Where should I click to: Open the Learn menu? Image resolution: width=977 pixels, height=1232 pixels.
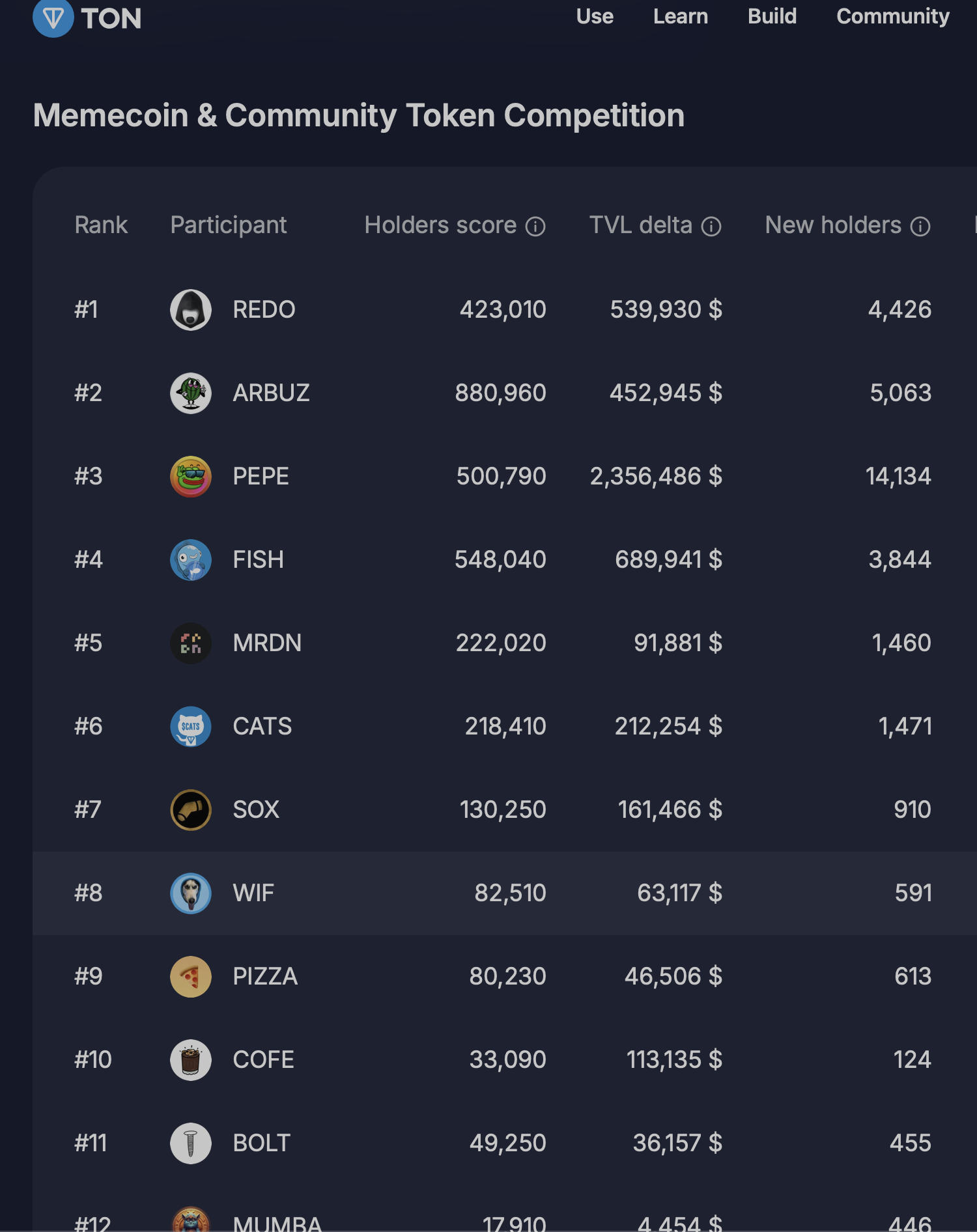(680, 16)
